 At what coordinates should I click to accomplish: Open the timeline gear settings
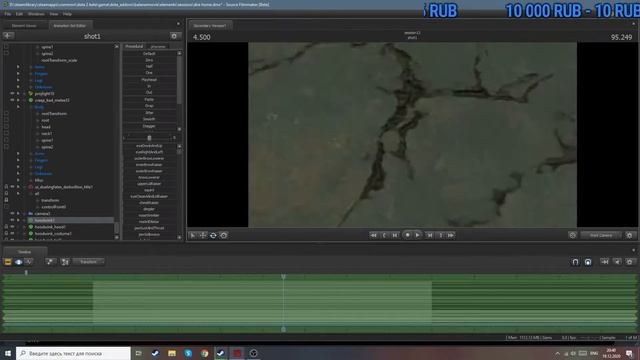(x=629, y=262)
